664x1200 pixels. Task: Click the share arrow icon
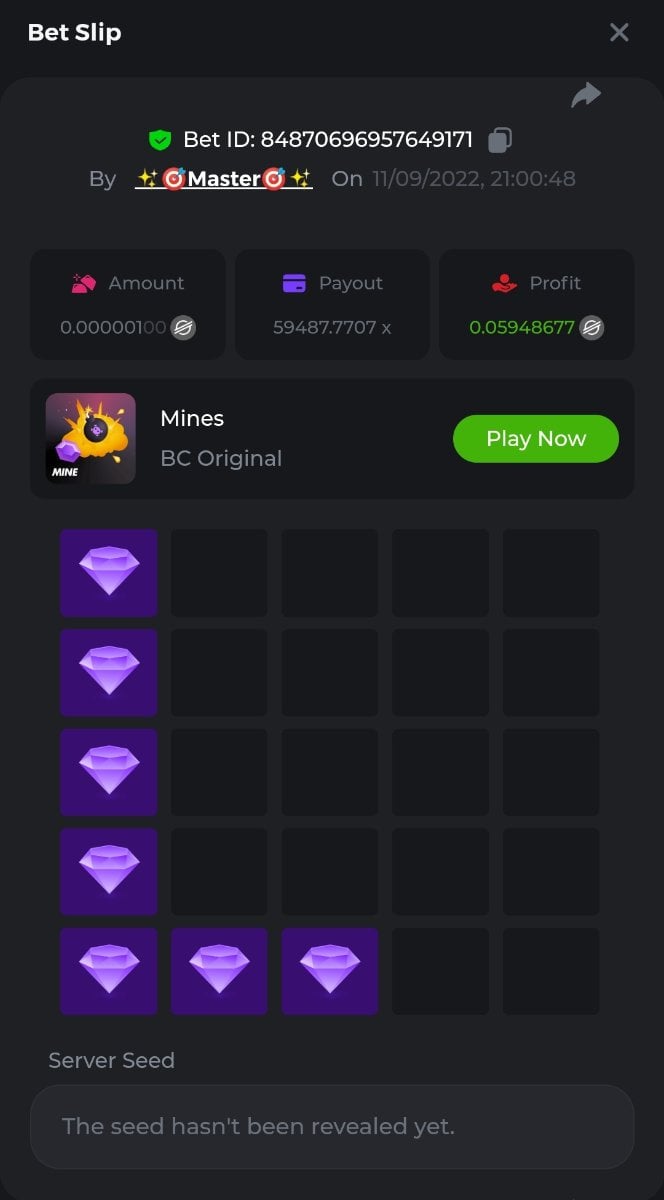[586, 95]
